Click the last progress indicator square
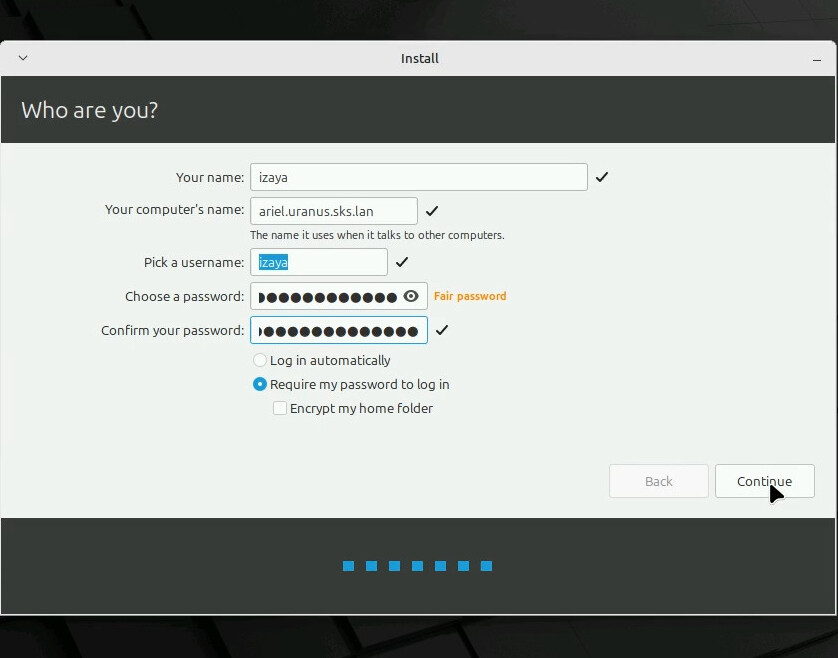The width and height of the screenshot is (838, 658). pyautogui.click(x=487, y=566)
